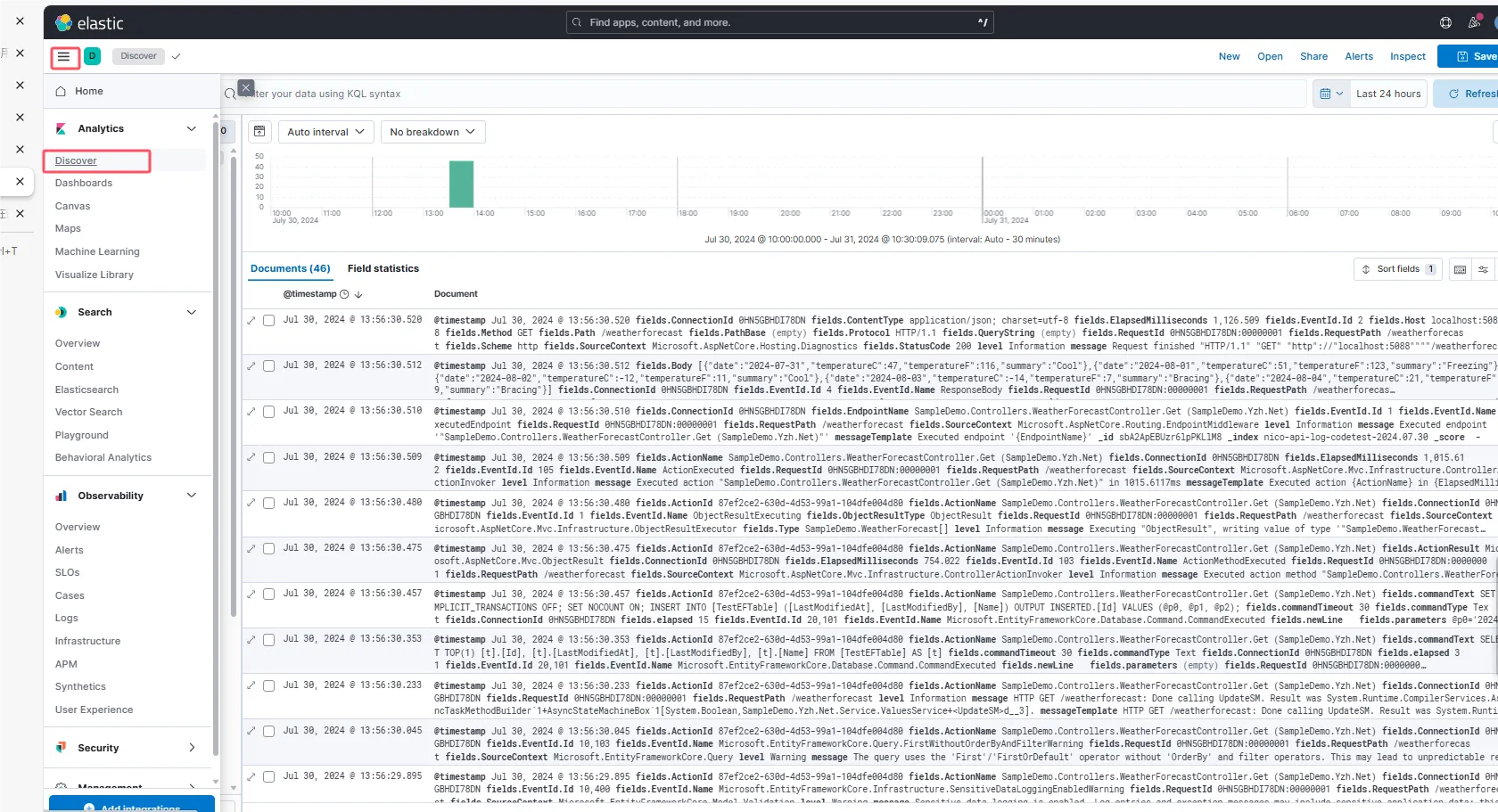Click Share in the top menu
The image size is (1498, 812).
coord(1313,56)
